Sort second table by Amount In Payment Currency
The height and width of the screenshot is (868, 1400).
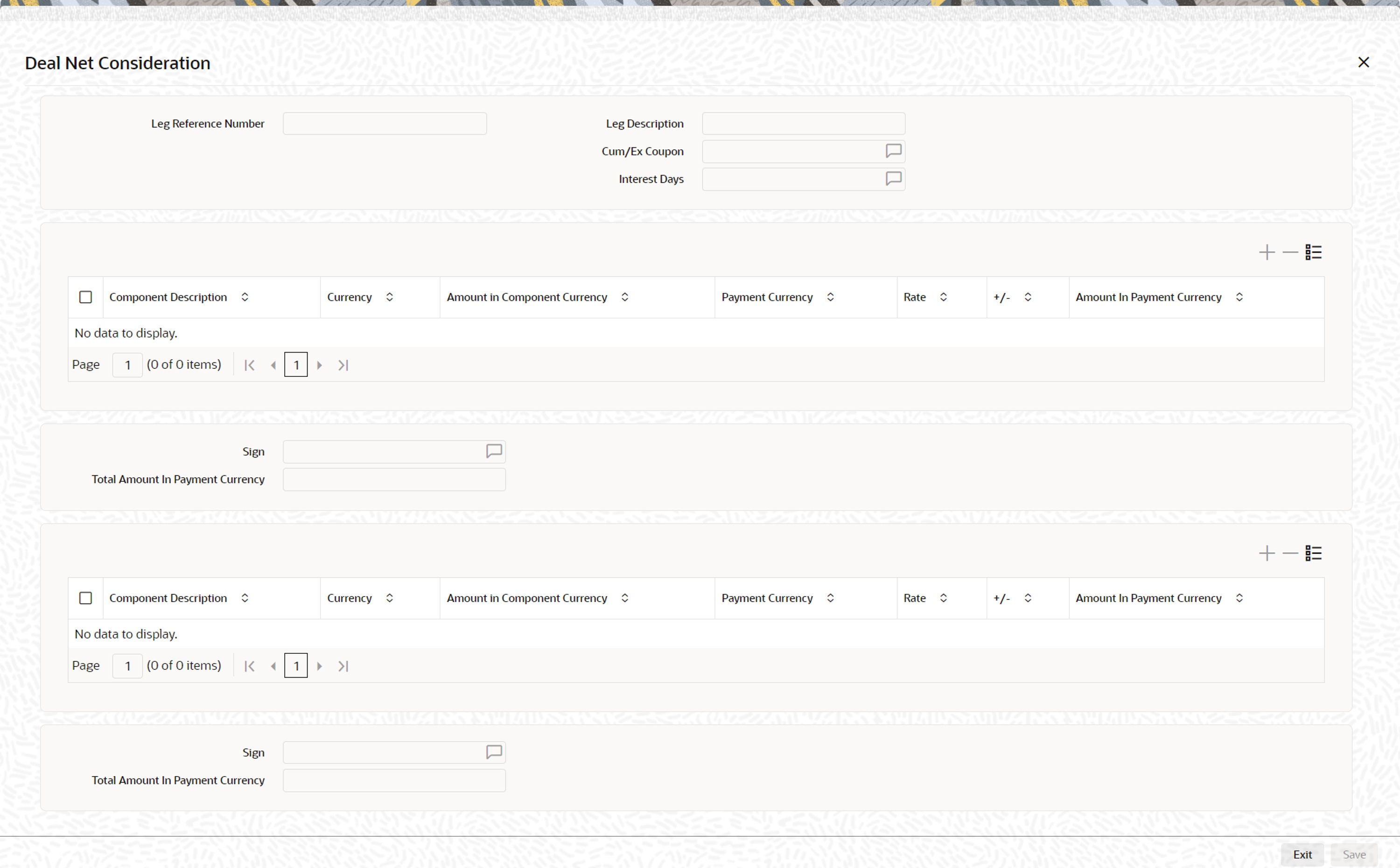point(1239,597)
